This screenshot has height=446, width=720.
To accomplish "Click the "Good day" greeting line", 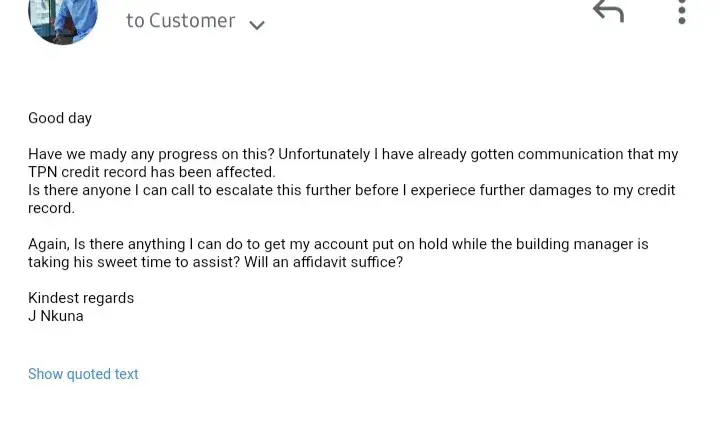I will click(60, 118).
